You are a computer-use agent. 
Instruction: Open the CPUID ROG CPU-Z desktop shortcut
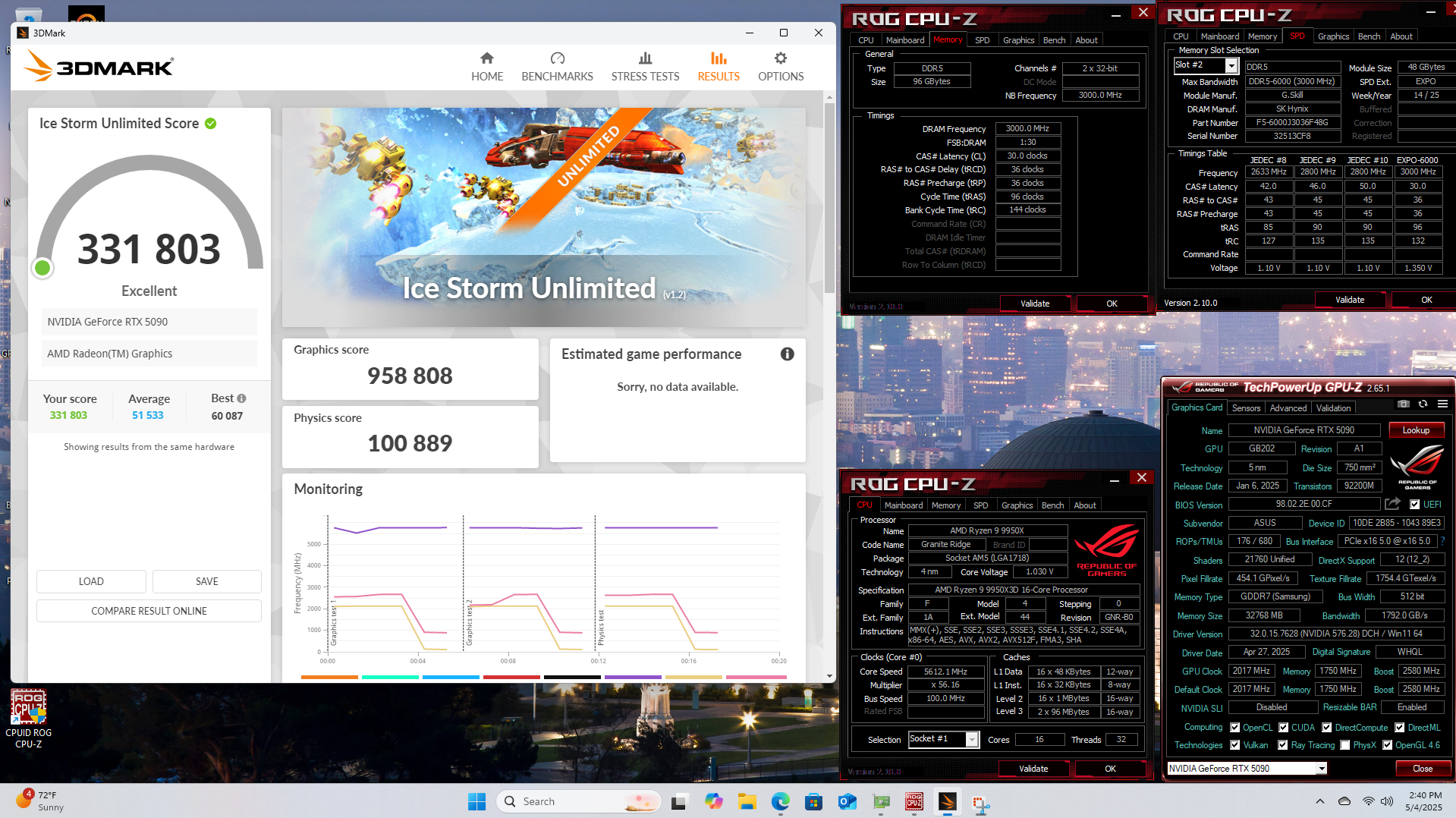click(x=29, y=719)
